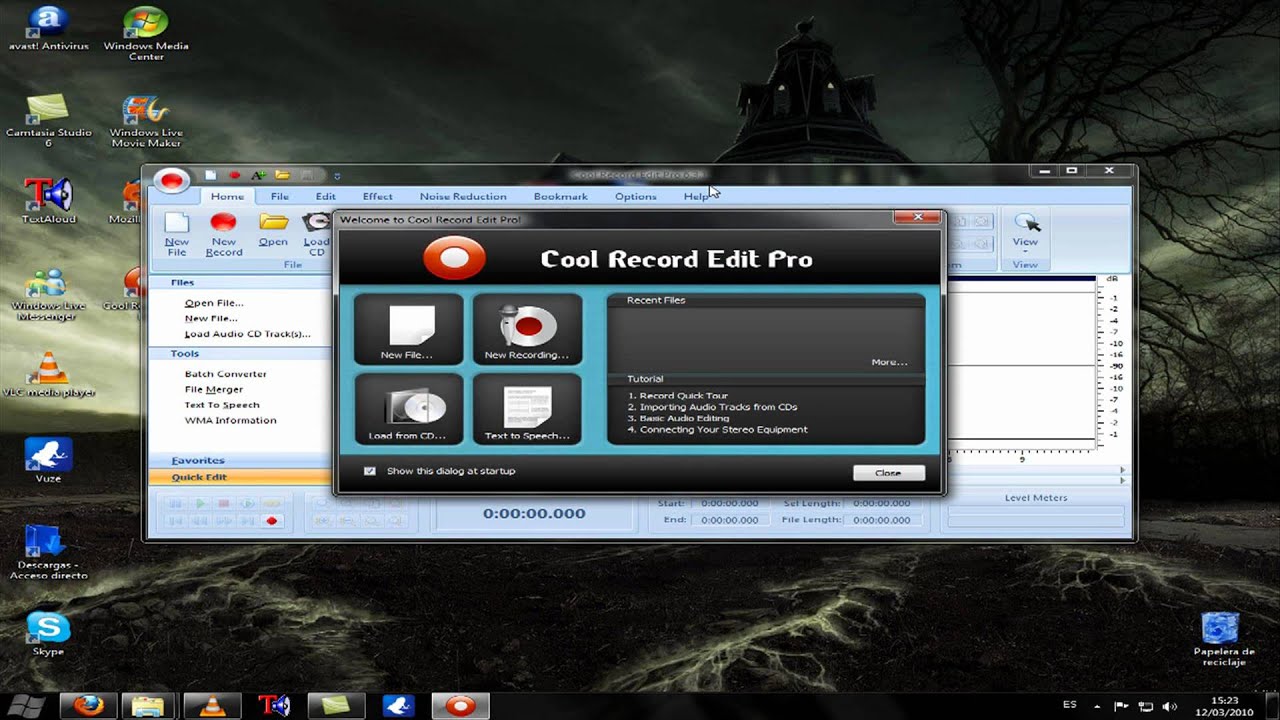Click Load Audio CD Track(s)... link
The image size is (1280, 720).
point(247,334)
